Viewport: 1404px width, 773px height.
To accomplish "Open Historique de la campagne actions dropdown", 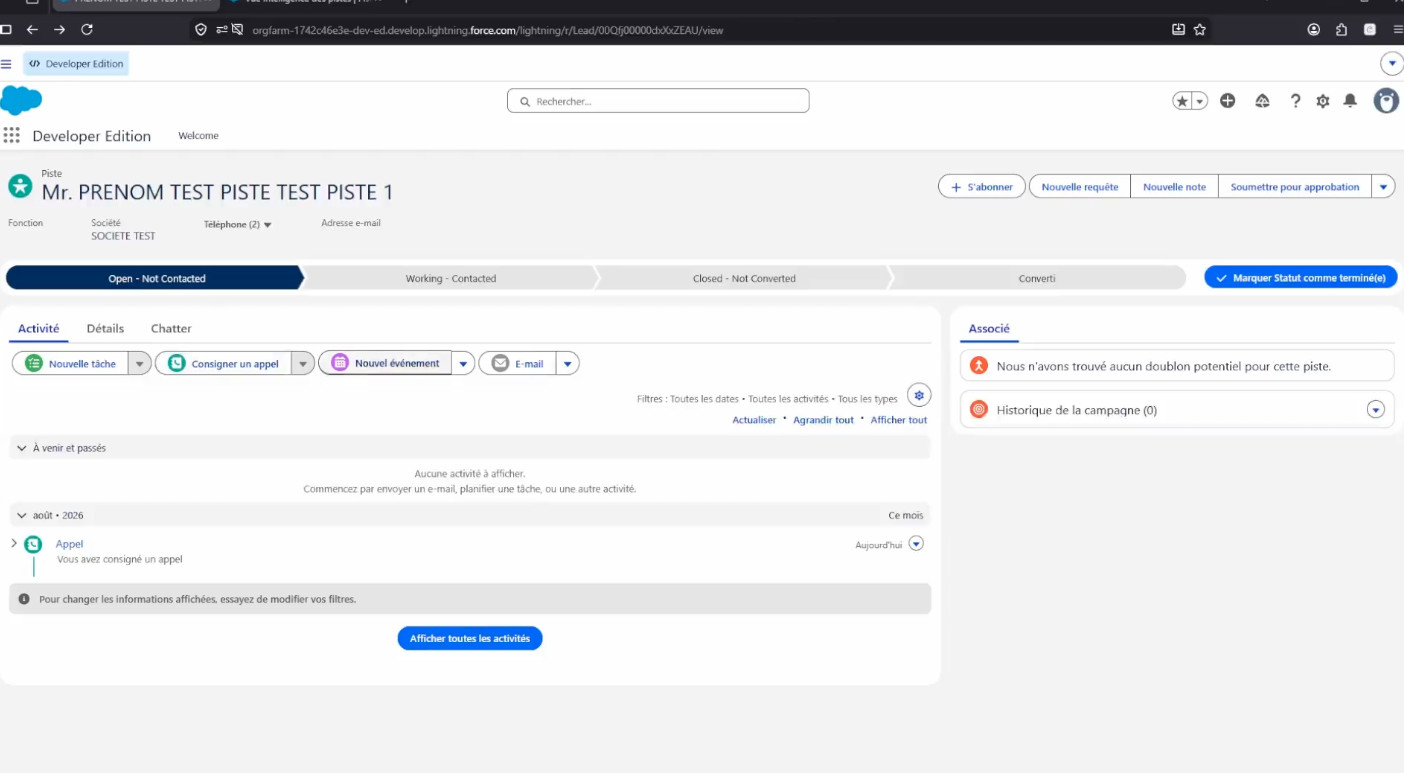I will tap(1376, 409).
